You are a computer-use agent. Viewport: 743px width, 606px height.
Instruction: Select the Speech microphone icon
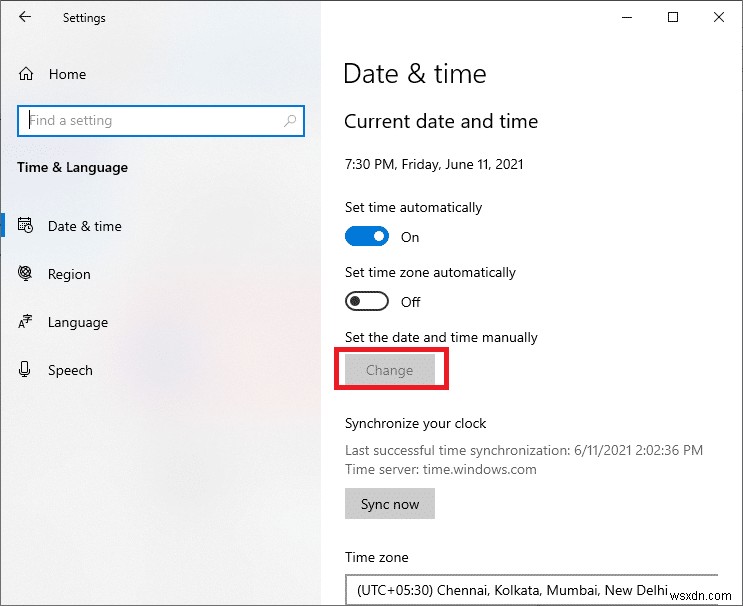(x=25, y=370)
